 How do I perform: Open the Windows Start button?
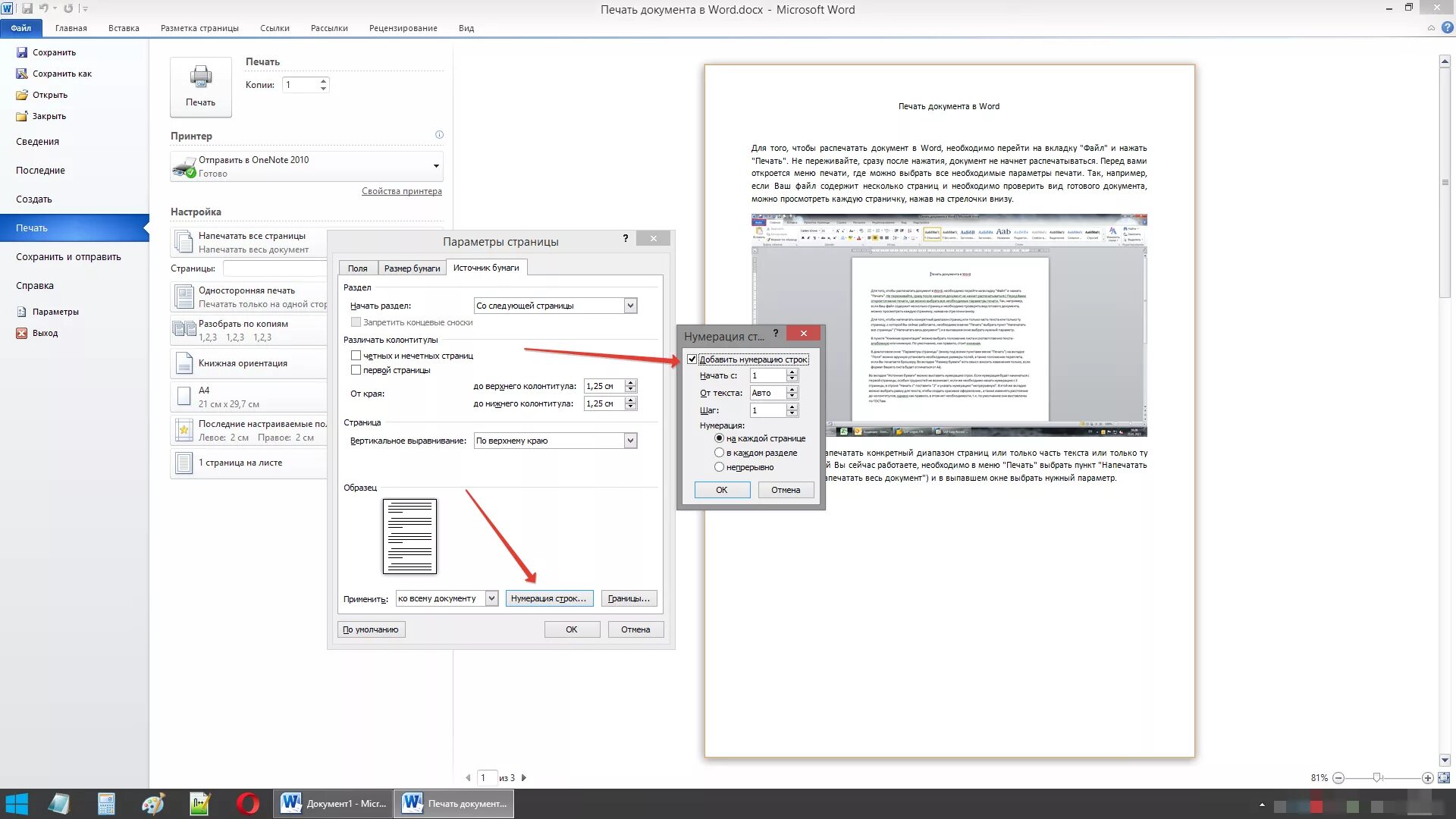pyautogui.click(x=16, y=804)
